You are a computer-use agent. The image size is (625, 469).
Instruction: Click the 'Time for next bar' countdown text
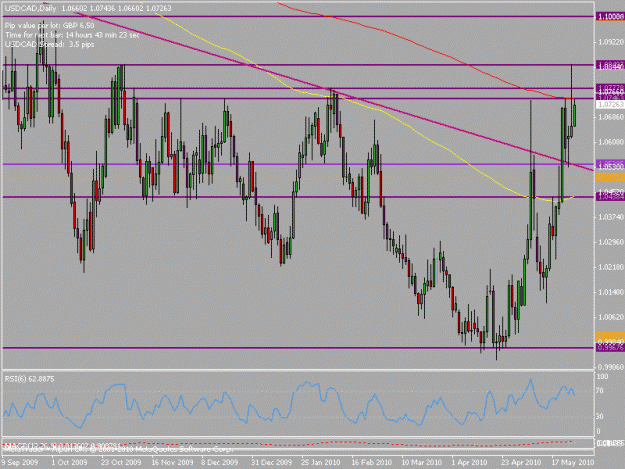tap(73, 35)
